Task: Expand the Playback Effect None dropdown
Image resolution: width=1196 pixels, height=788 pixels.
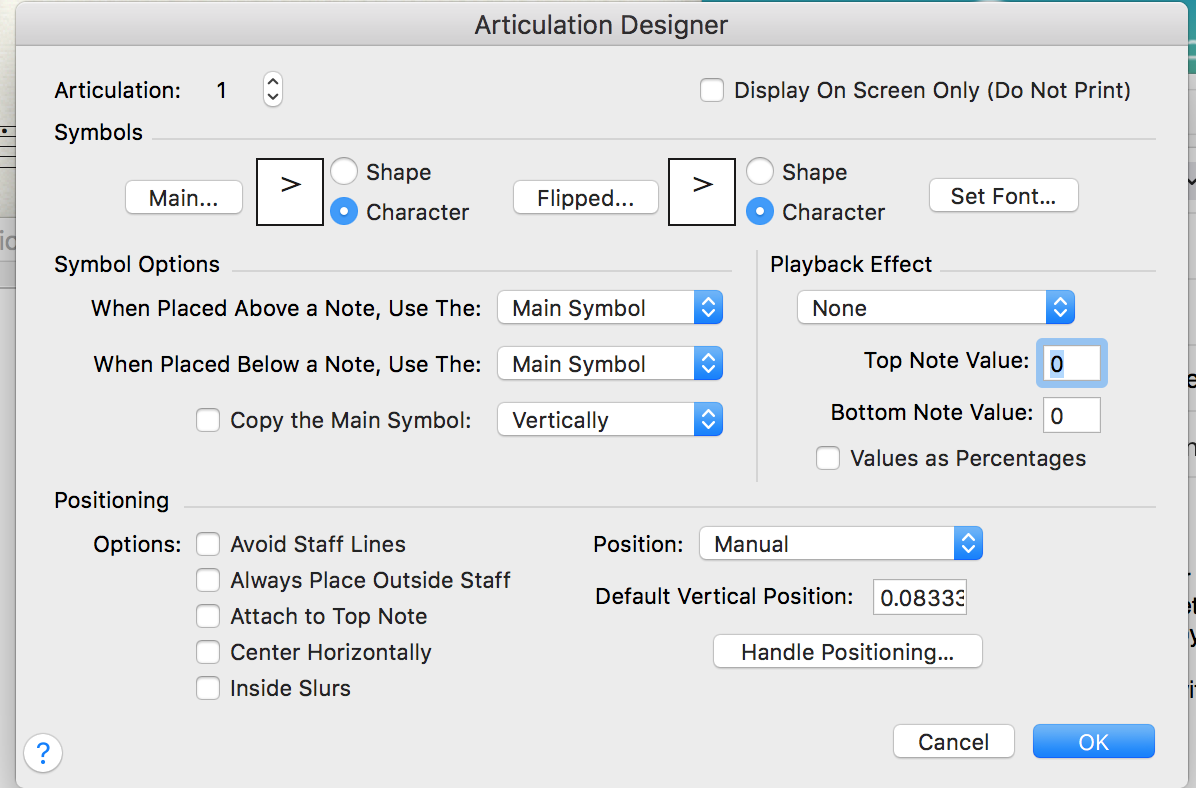Action: point(935,308)
